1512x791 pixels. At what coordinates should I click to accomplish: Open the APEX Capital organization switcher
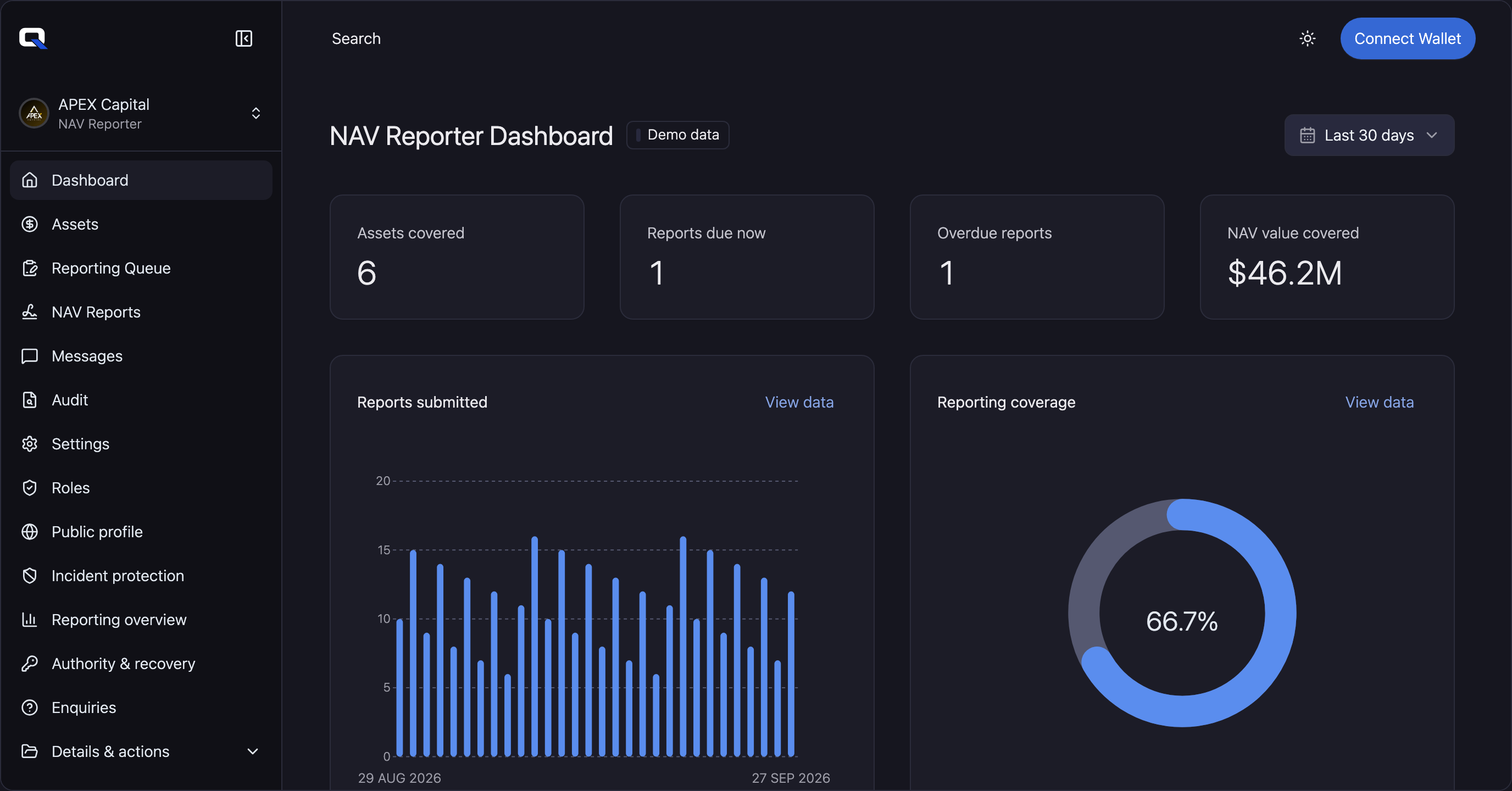point(141,113)
